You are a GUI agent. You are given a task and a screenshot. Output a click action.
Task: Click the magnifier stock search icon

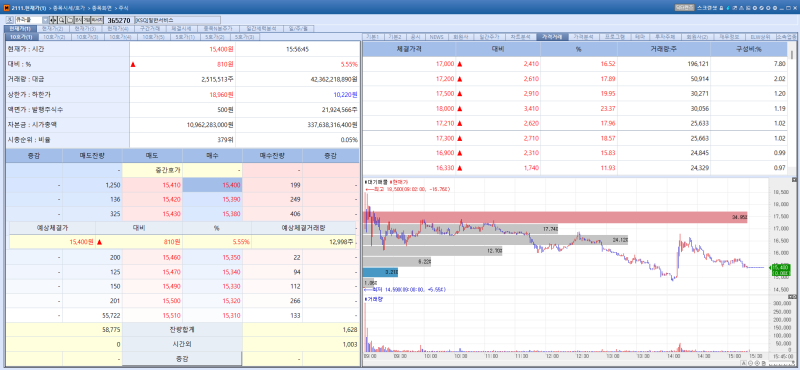(61, 20)
